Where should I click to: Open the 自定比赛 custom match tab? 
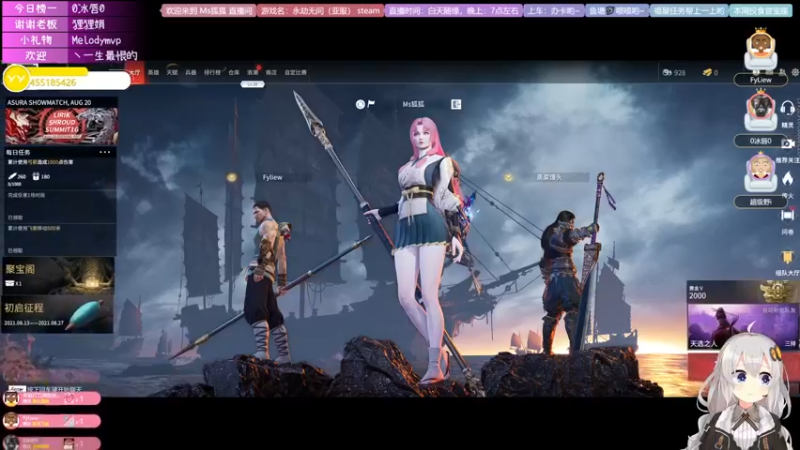click(295, 72)
